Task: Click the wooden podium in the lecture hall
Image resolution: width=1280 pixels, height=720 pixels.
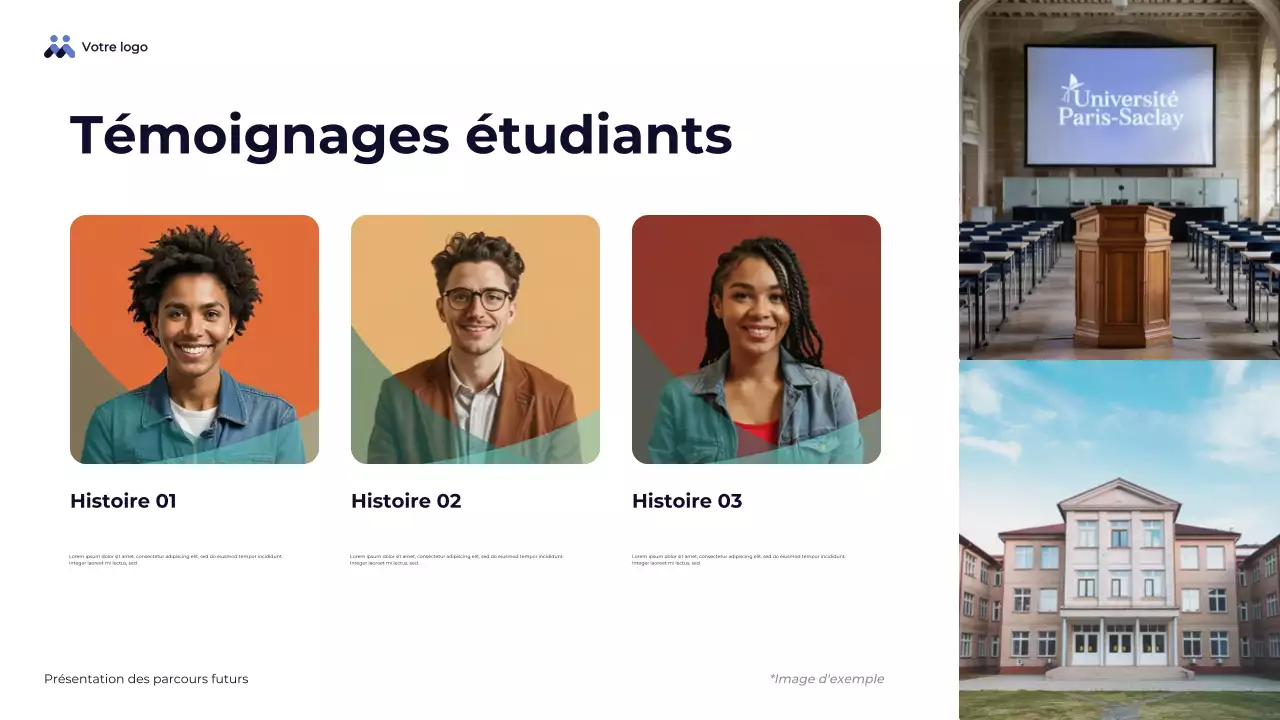Action: 1122,275
